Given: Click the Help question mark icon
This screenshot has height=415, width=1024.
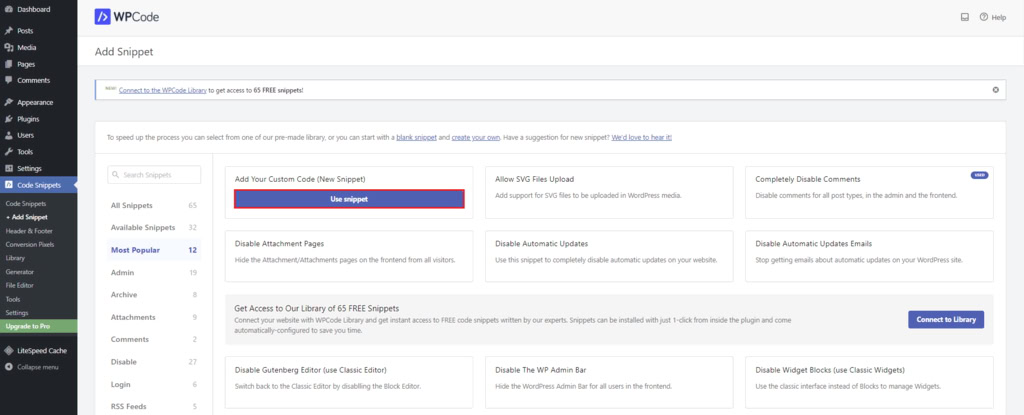Looking at the screenshot, I should coord(983,17).
